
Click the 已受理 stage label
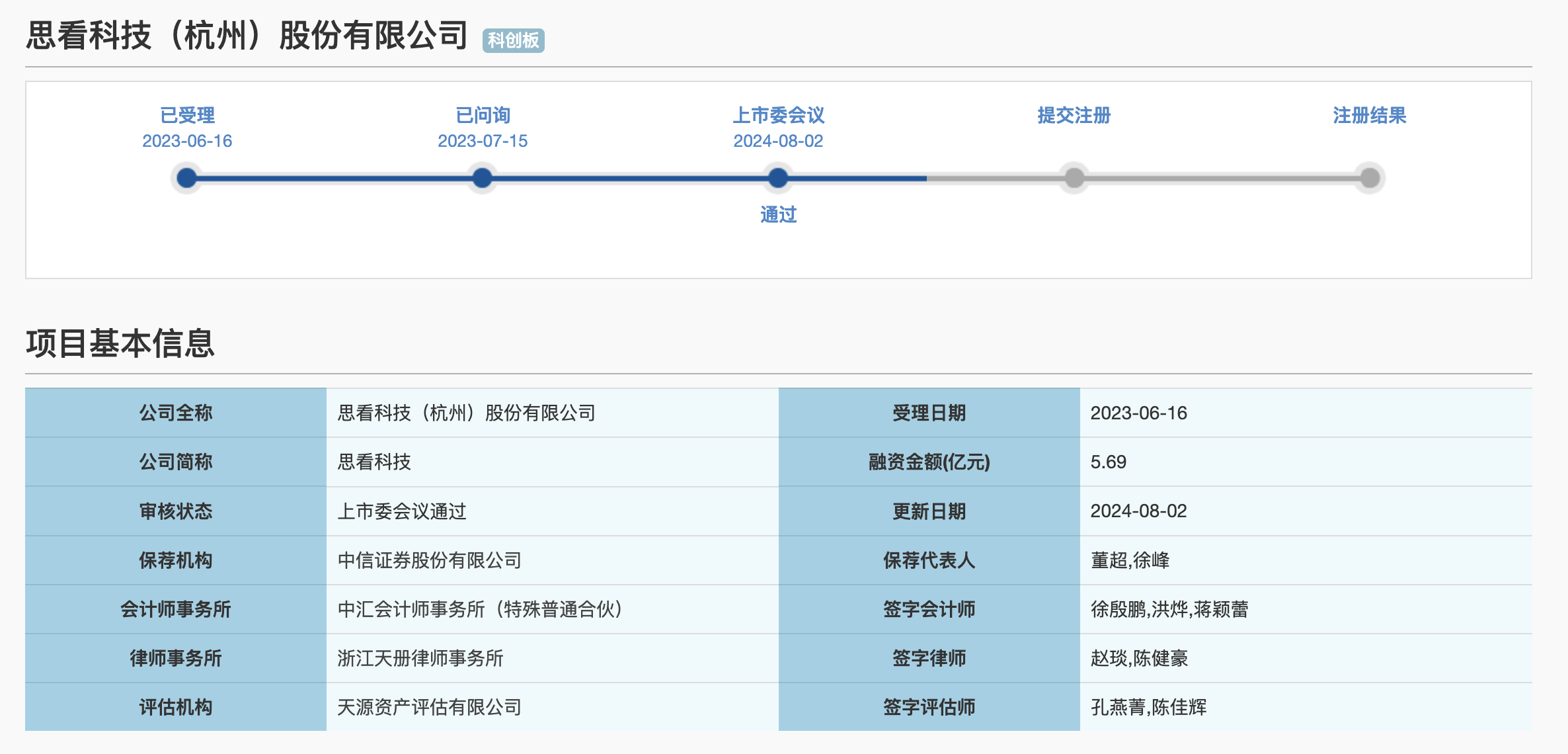[187, 115]
